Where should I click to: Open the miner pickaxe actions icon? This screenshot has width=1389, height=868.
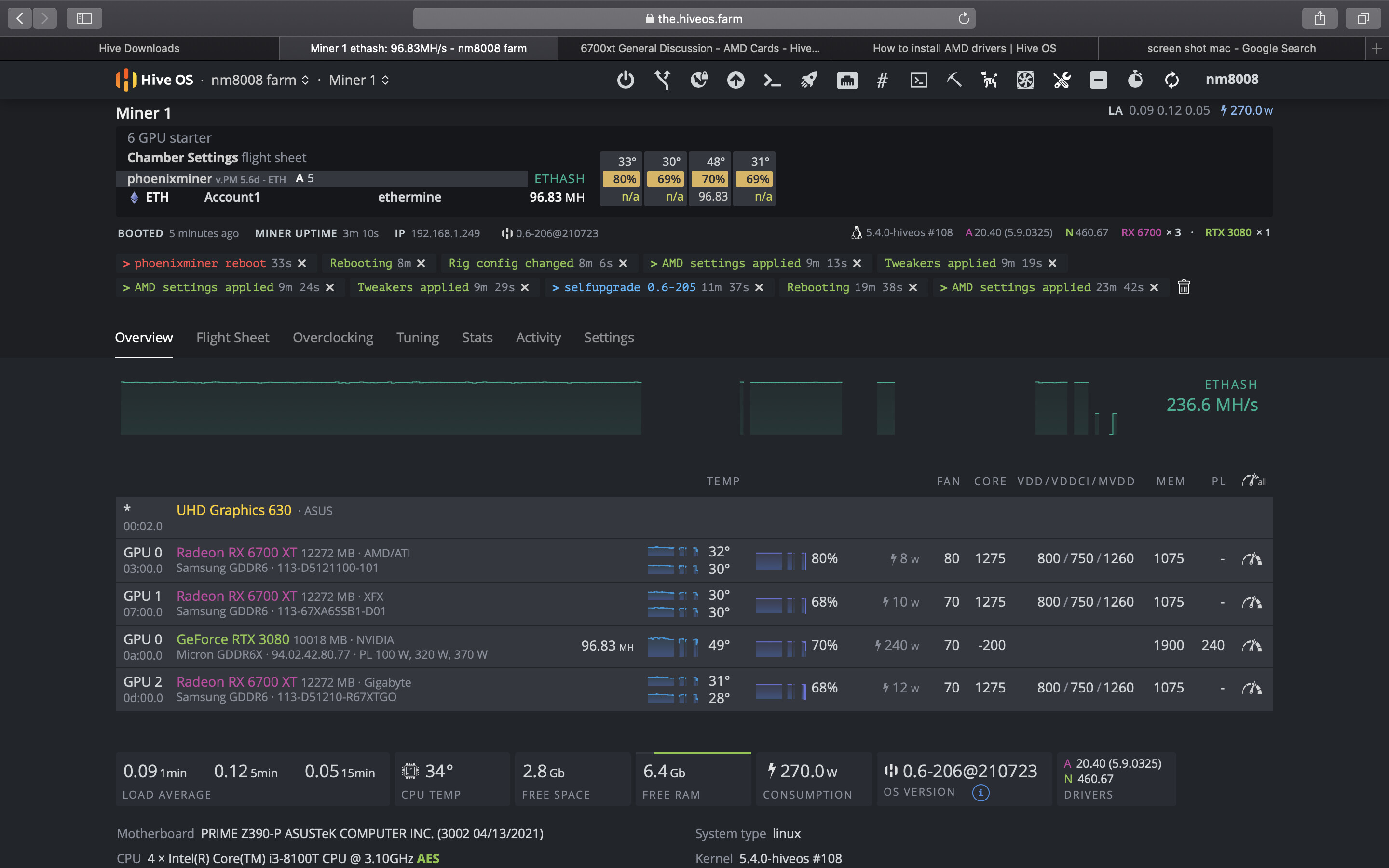click(x=954, y=80)
